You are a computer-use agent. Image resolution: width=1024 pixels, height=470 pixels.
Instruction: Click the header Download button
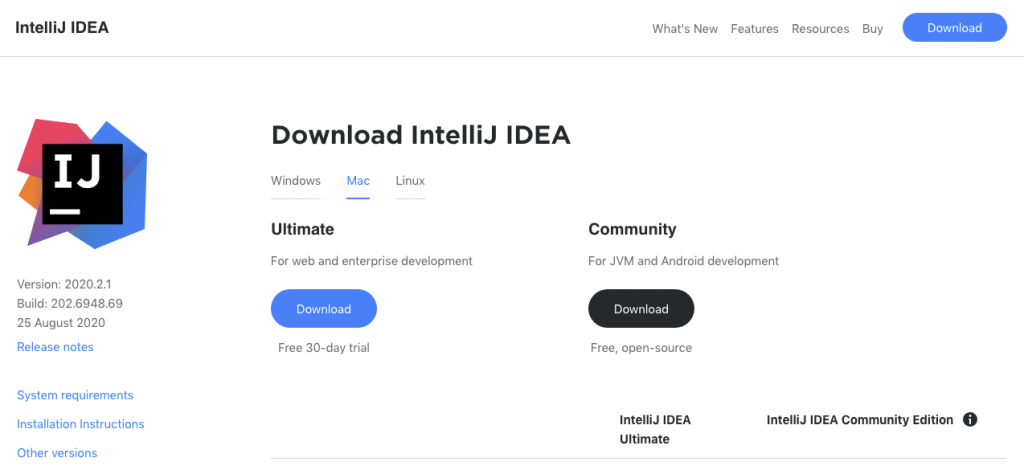point(955,27)
